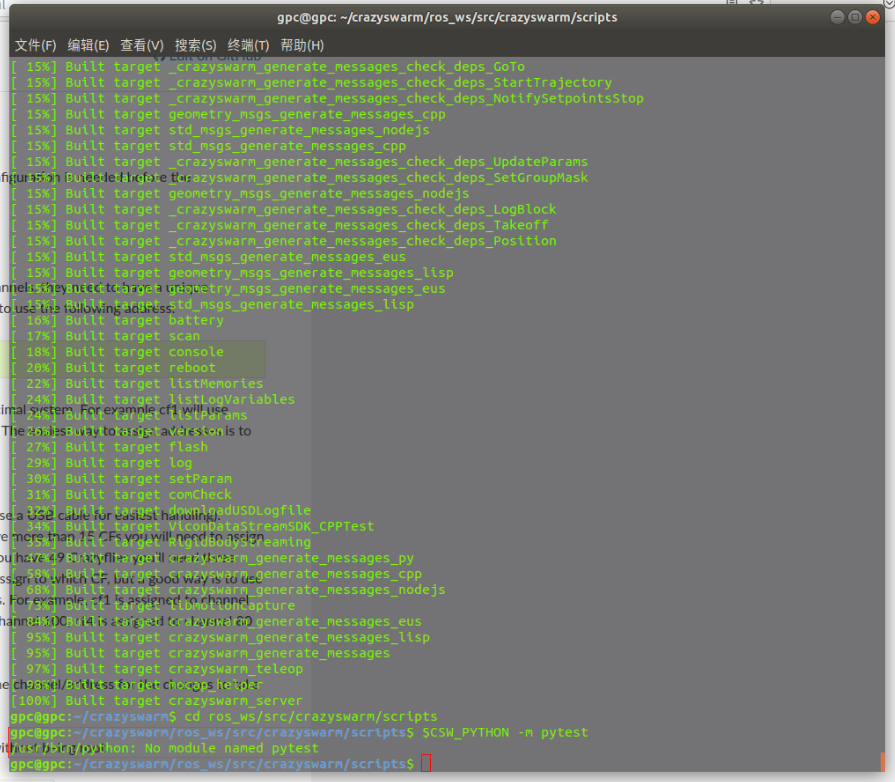Click the "[100%] Built target crazyswarm_server" line

point(156,701)
